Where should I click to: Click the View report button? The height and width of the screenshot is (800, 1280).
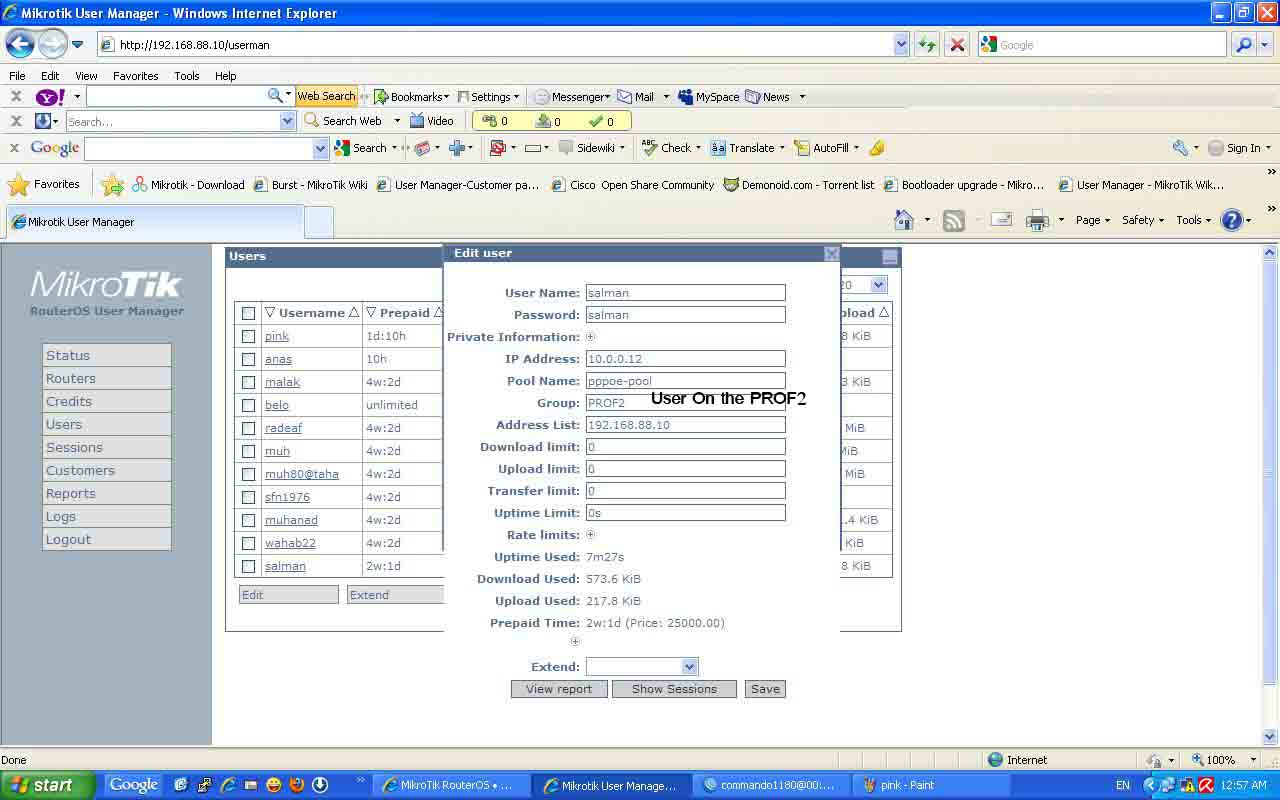(559, 689)
